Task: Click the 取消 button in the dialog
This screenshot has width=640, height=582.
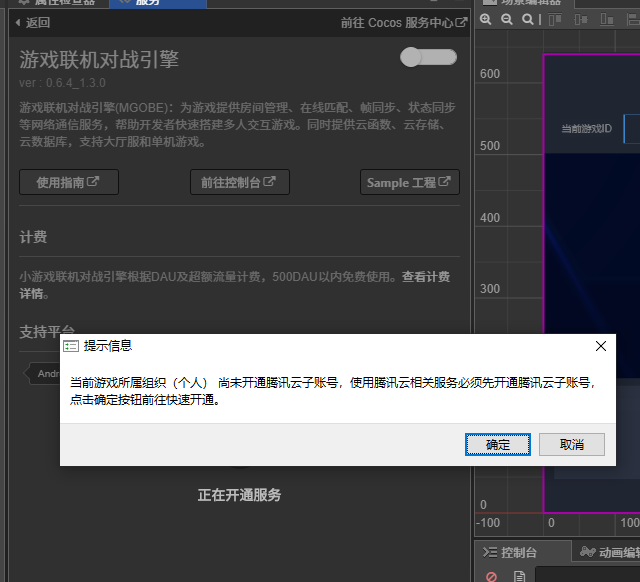Action: tap(571, 444)
